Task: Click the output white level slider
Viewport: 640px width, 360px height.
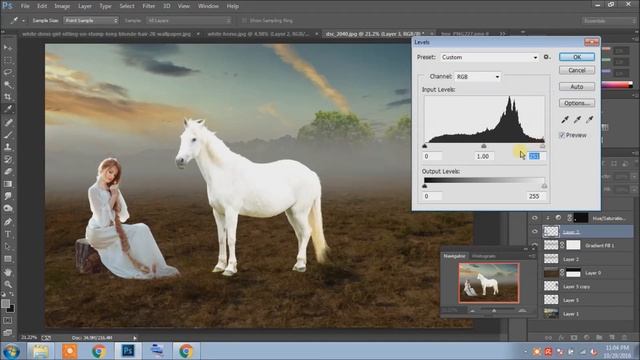Action: click(544, 186)
